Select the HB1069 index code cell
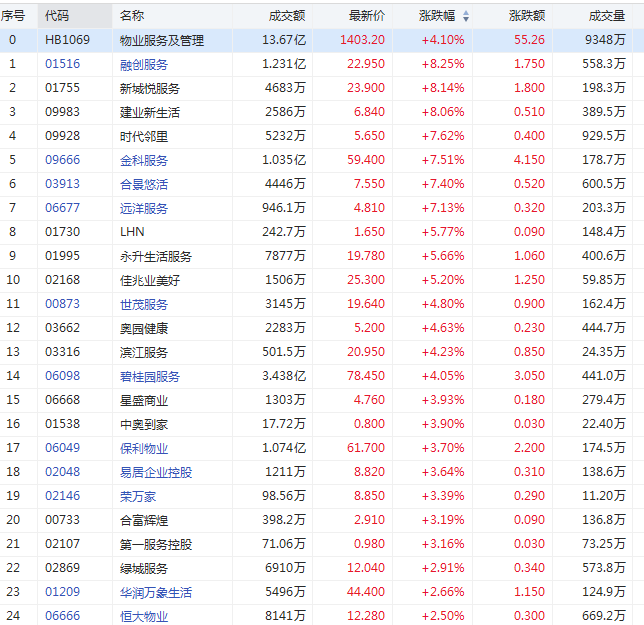Viewport: 644px width, 625px height. pos(67,40)
